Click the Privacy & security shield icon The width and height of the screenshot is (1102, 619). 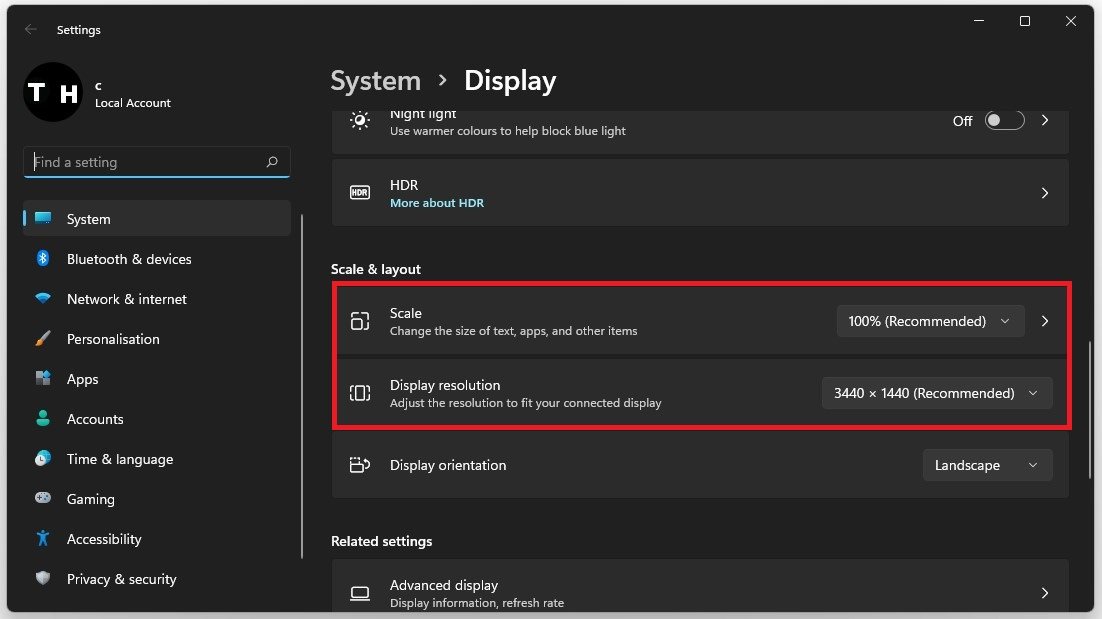pyautogui.click(x=43, y=579)
